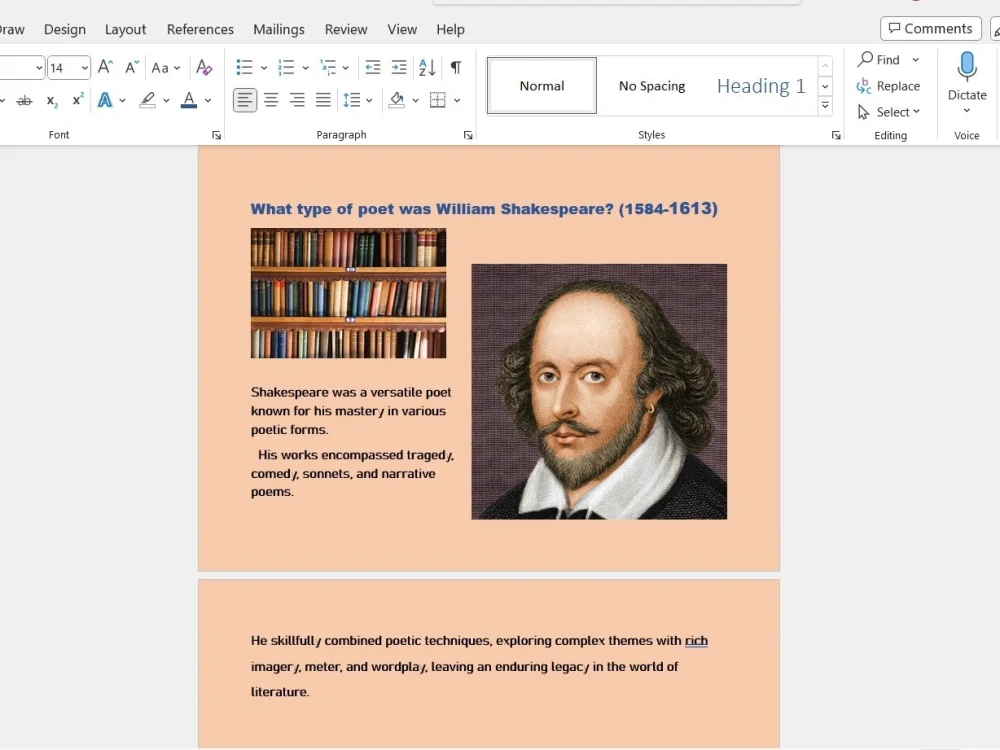Sort selected text alphabetically
This screenshot has height=750, width=1000.
[x=427, y=67]
